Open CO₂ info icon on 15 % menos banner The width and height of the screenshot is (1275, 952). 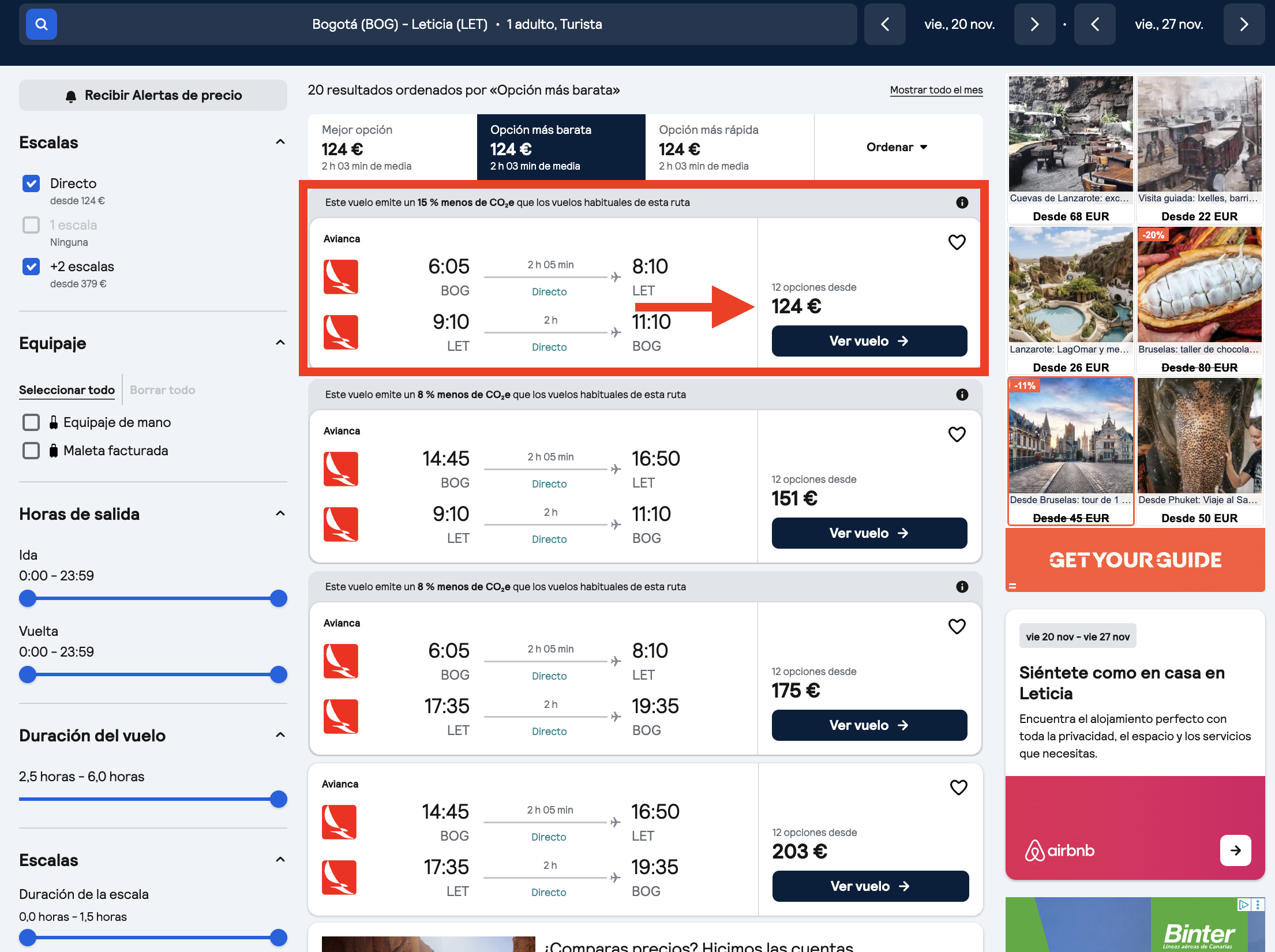[x=962, y=203]
